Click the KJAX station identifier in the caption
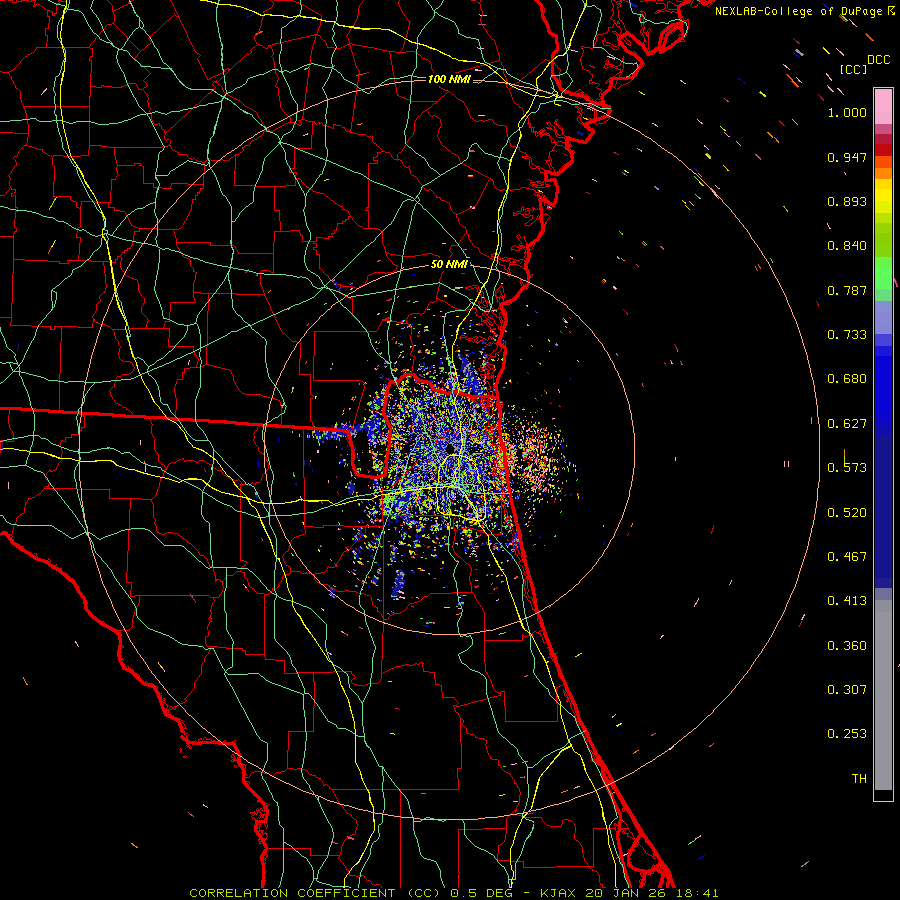Image resolution: width=900 pixels, height=900 pixels. (x=559, y=893)
